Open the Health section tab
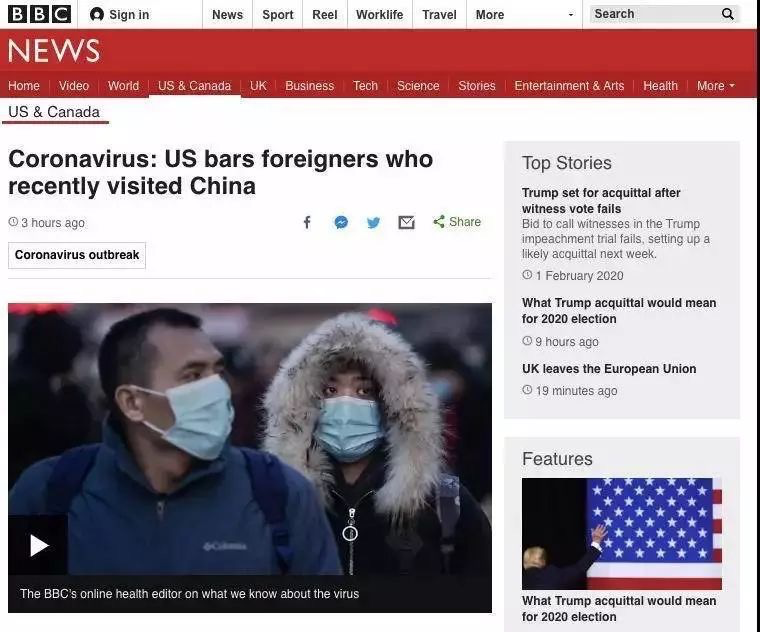The height and width of the screenshot is (632, 760). pos(660,86)
